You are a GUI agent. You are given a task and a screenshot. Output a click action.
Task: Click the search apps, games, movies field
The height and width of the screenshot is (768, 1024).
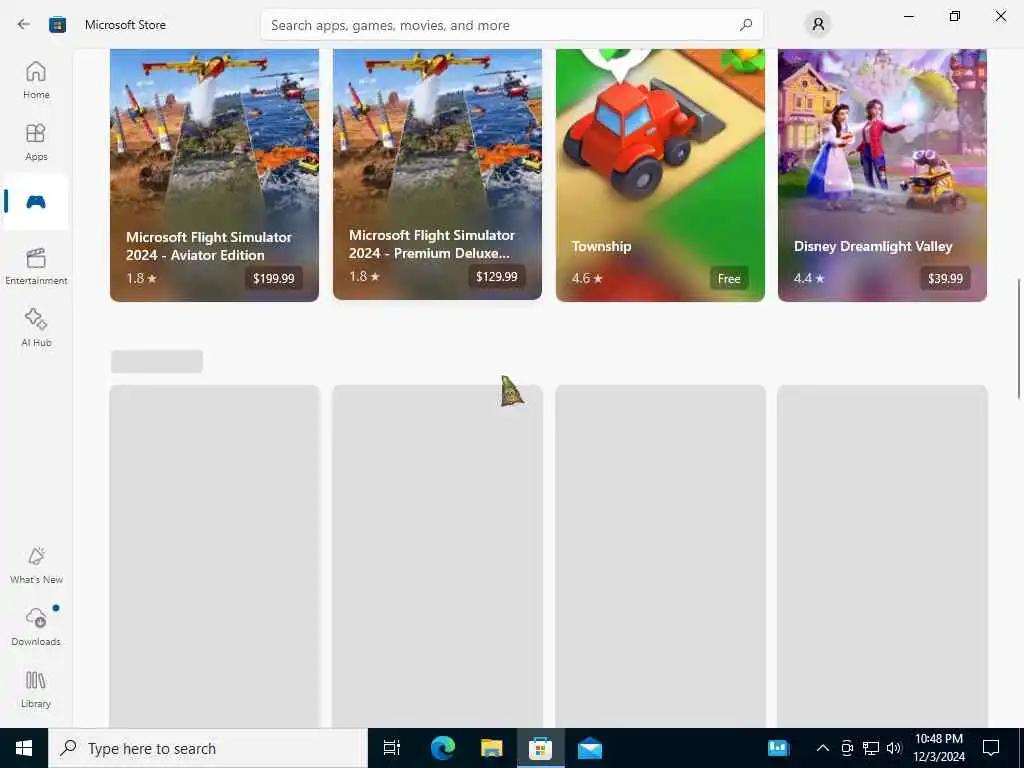pyautogui.click(x=511, y=25)
